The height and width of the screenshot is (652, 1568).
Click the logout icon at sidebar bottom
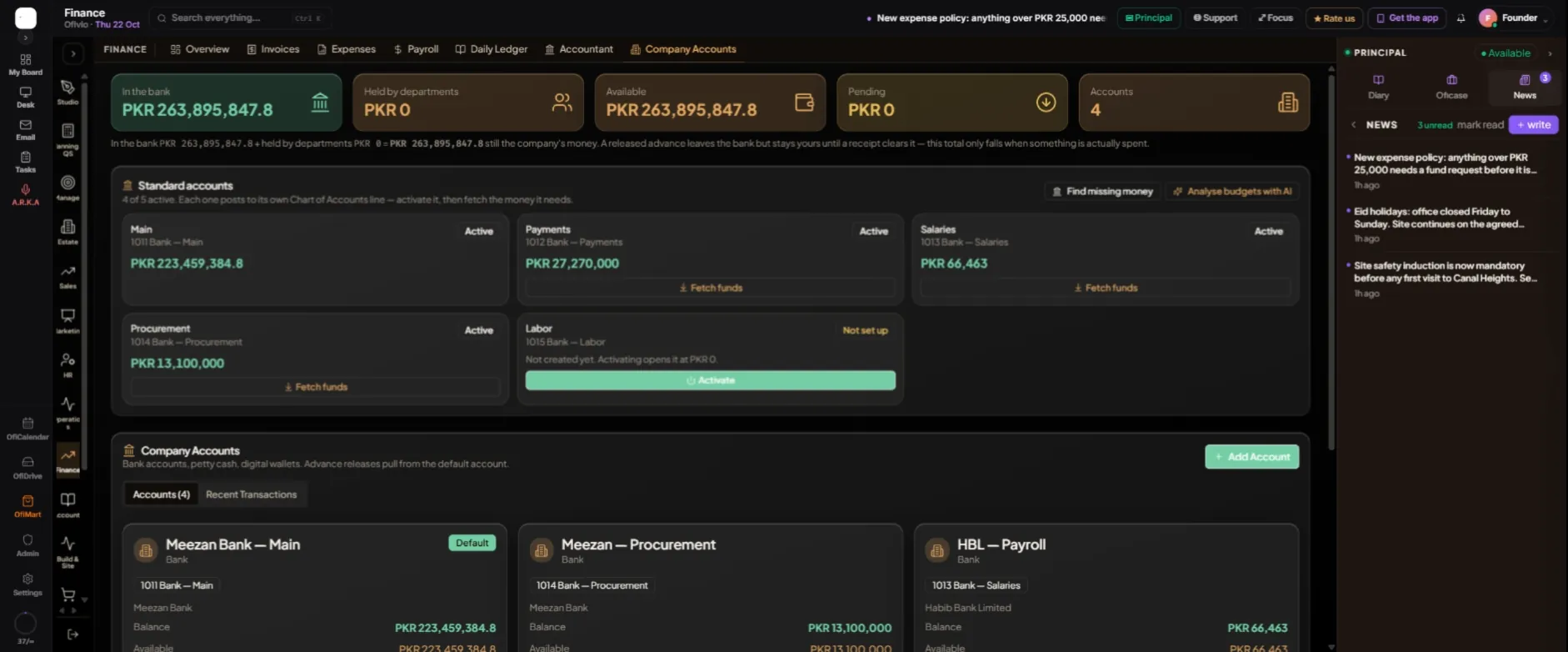pyautogui.click(x=73, y=634)
